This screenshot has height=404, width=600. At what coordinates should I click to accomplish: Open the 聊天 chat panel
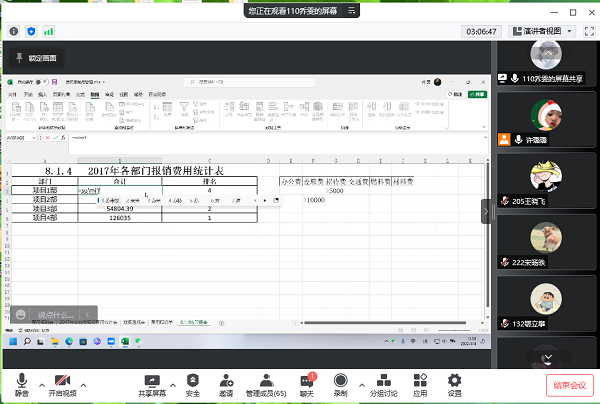(x=308, y=382)
